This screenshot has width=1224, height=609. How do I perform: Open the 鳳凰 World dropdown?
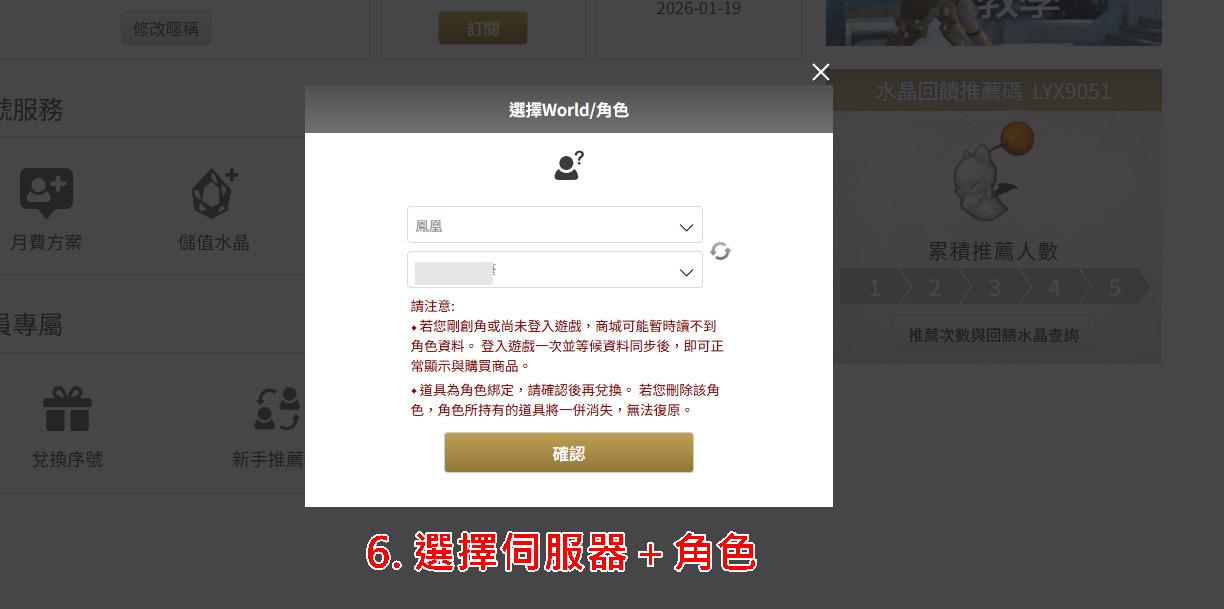click(554, 225)
